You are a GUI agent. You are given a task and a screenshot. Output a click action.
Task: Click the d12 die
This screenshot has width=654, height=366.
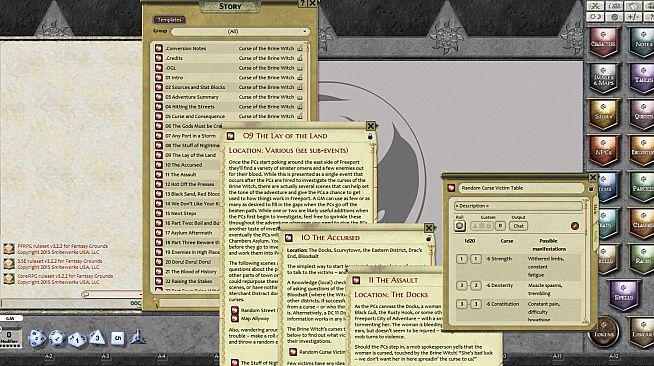click(57, 338)
